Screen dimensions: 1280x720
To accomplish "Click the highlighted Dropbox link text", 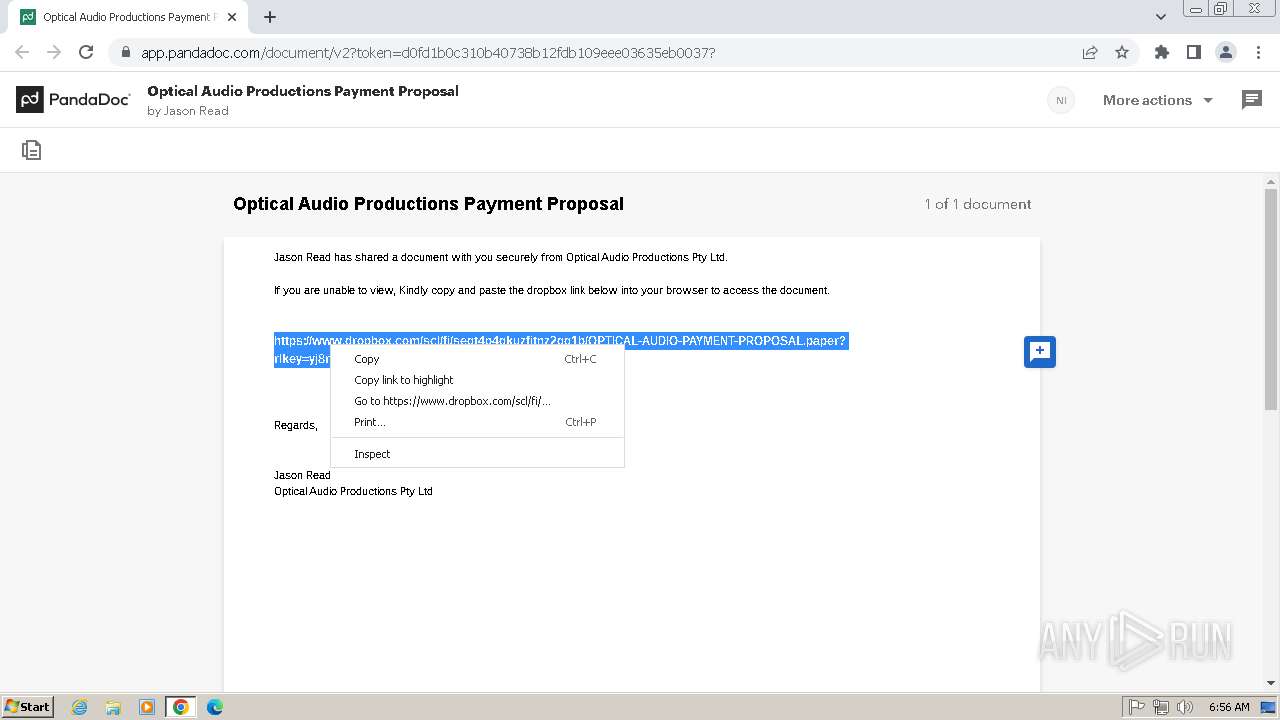I will coord(560,341).
